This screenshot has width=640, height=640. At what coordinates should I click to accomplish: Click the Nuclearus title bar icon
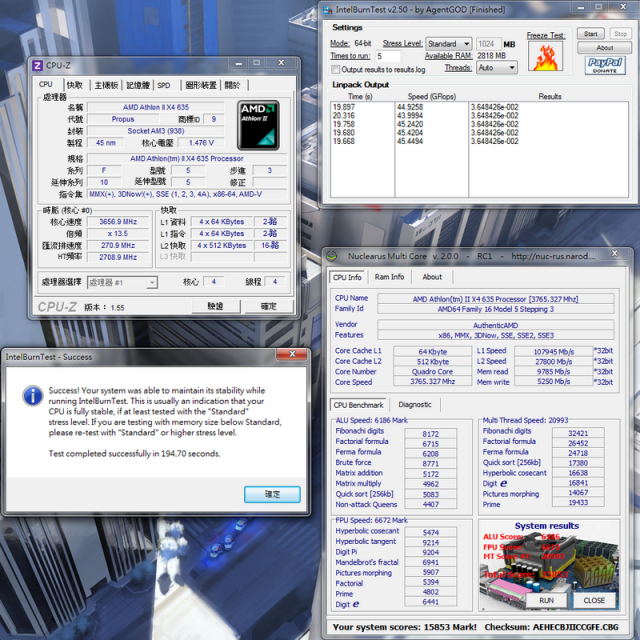coord(331,256)
